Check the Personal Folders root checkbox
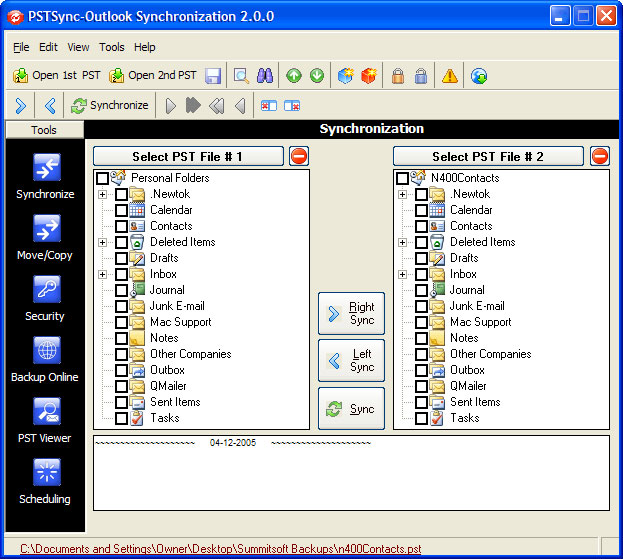 103,178
